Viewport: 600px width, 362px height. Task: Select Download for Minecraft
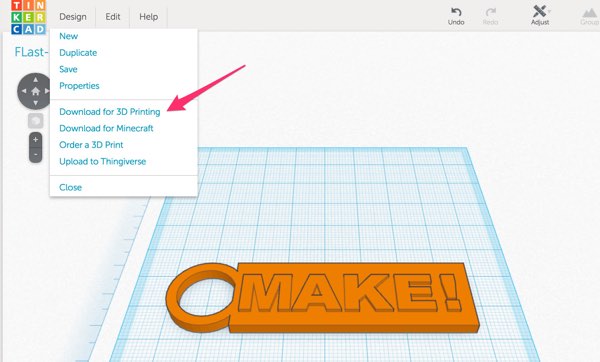[x=106, y=128]
